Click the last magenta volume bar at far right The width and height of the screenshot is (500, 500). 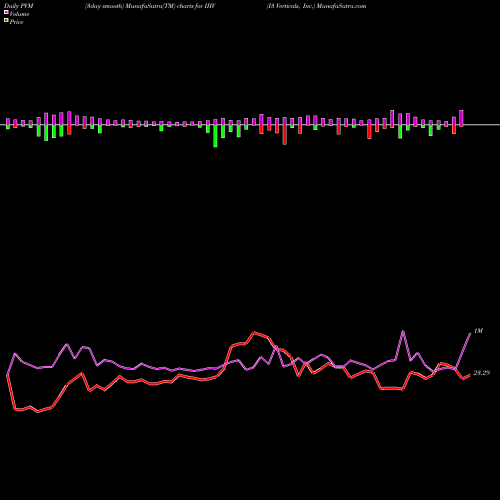coord(462,117)
